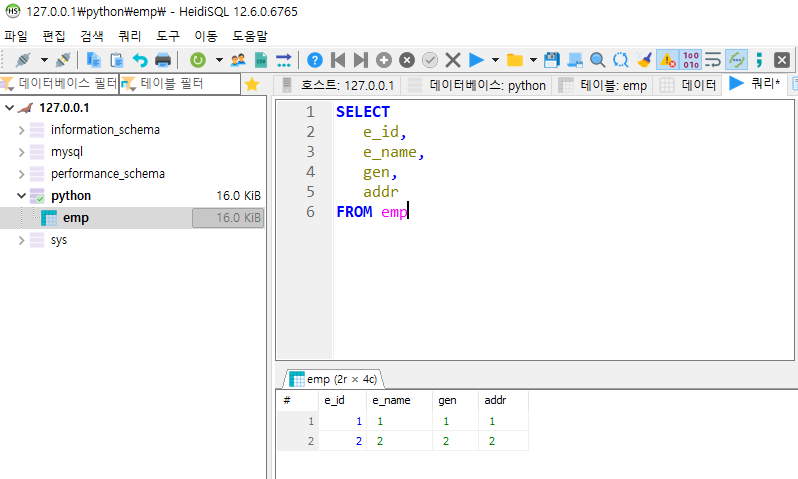This screenshot has height=479, width=798.
Task: Click the Insert row plus icon
Action: point(384,60)
